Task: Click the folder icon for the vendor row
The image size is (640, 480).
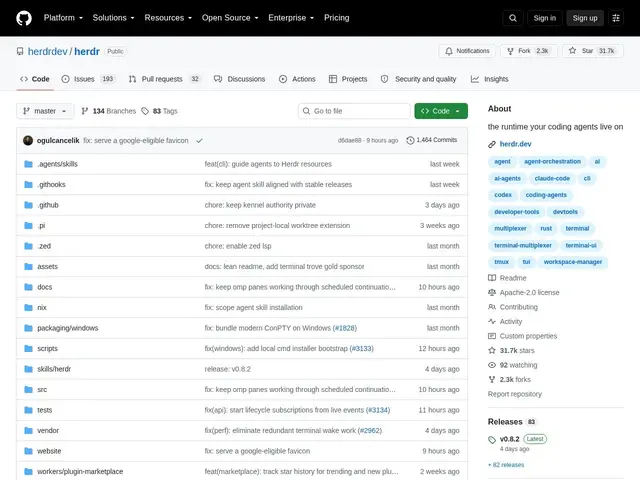Action: (x=28, y=430)
